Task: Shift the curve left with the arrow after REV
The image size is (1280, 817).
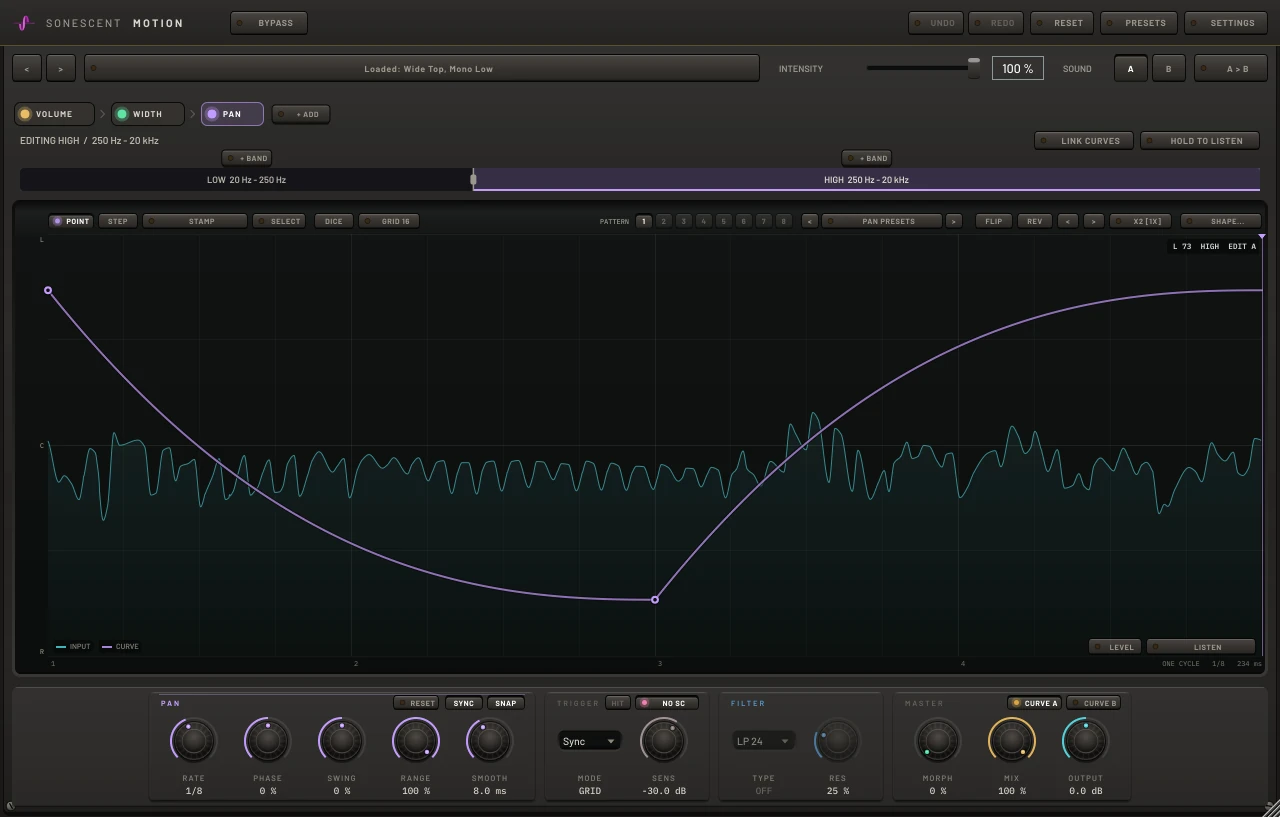Action: pyautogui.click(x=1068, y=221)
